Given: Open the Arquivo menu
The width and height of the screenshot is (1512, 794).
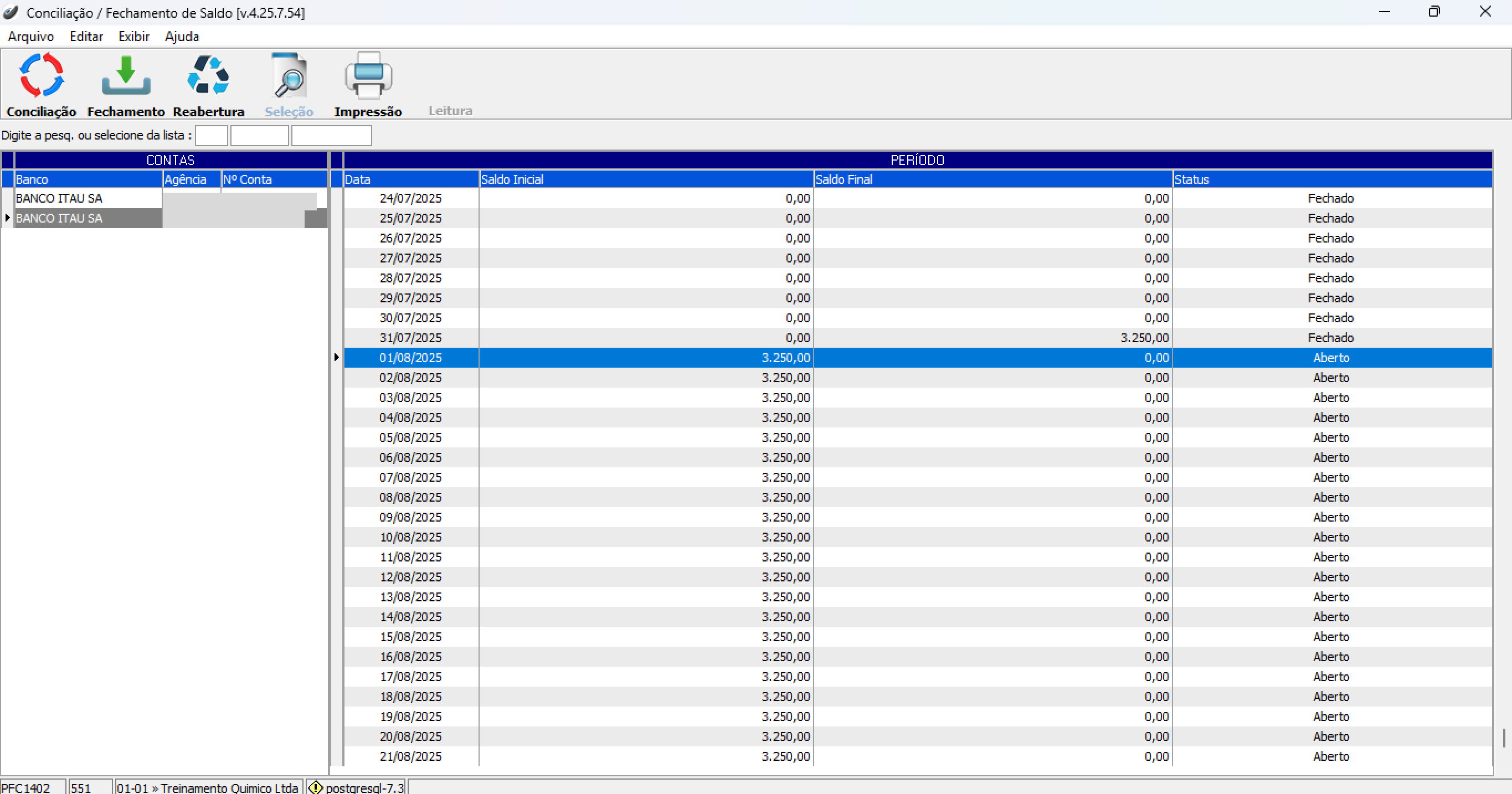Looking at the screenshot, I should 30,37.
